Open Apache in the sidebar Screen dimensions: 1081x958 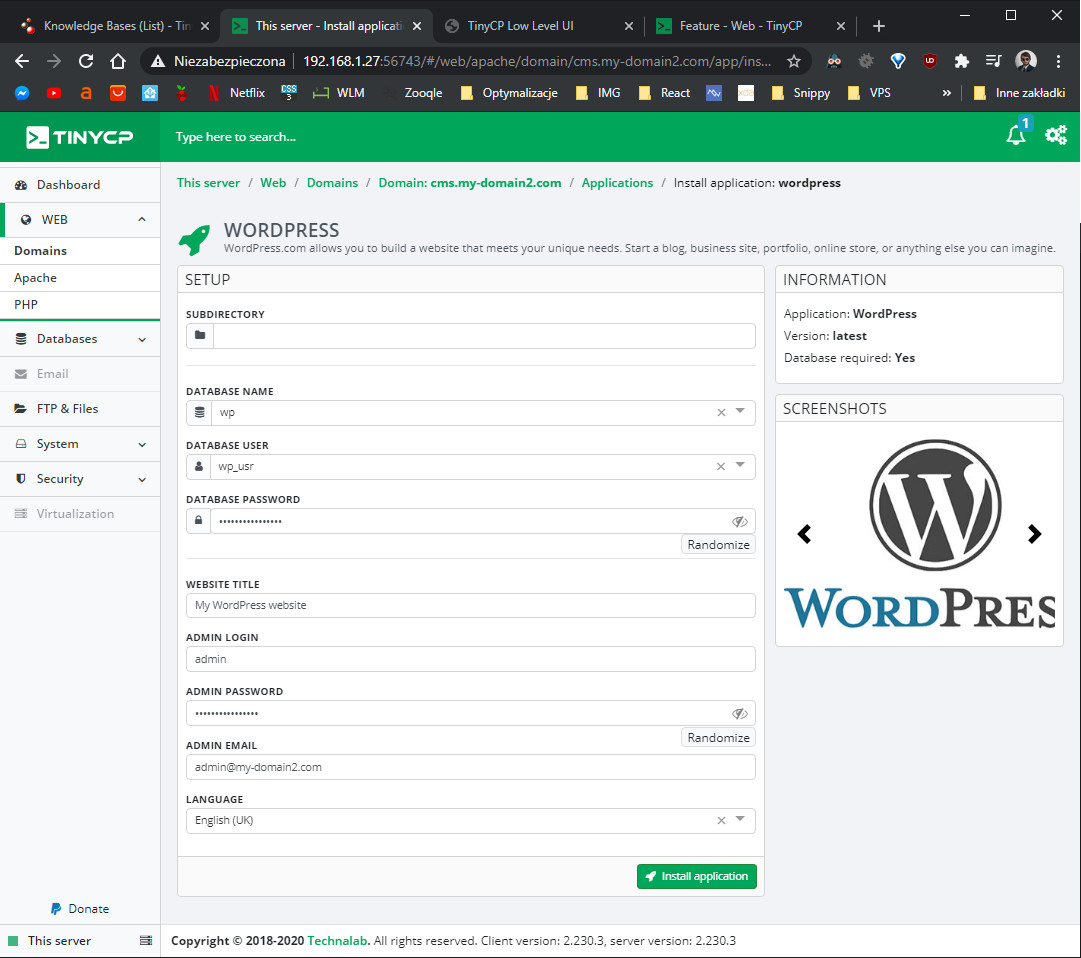click(80, 278)
